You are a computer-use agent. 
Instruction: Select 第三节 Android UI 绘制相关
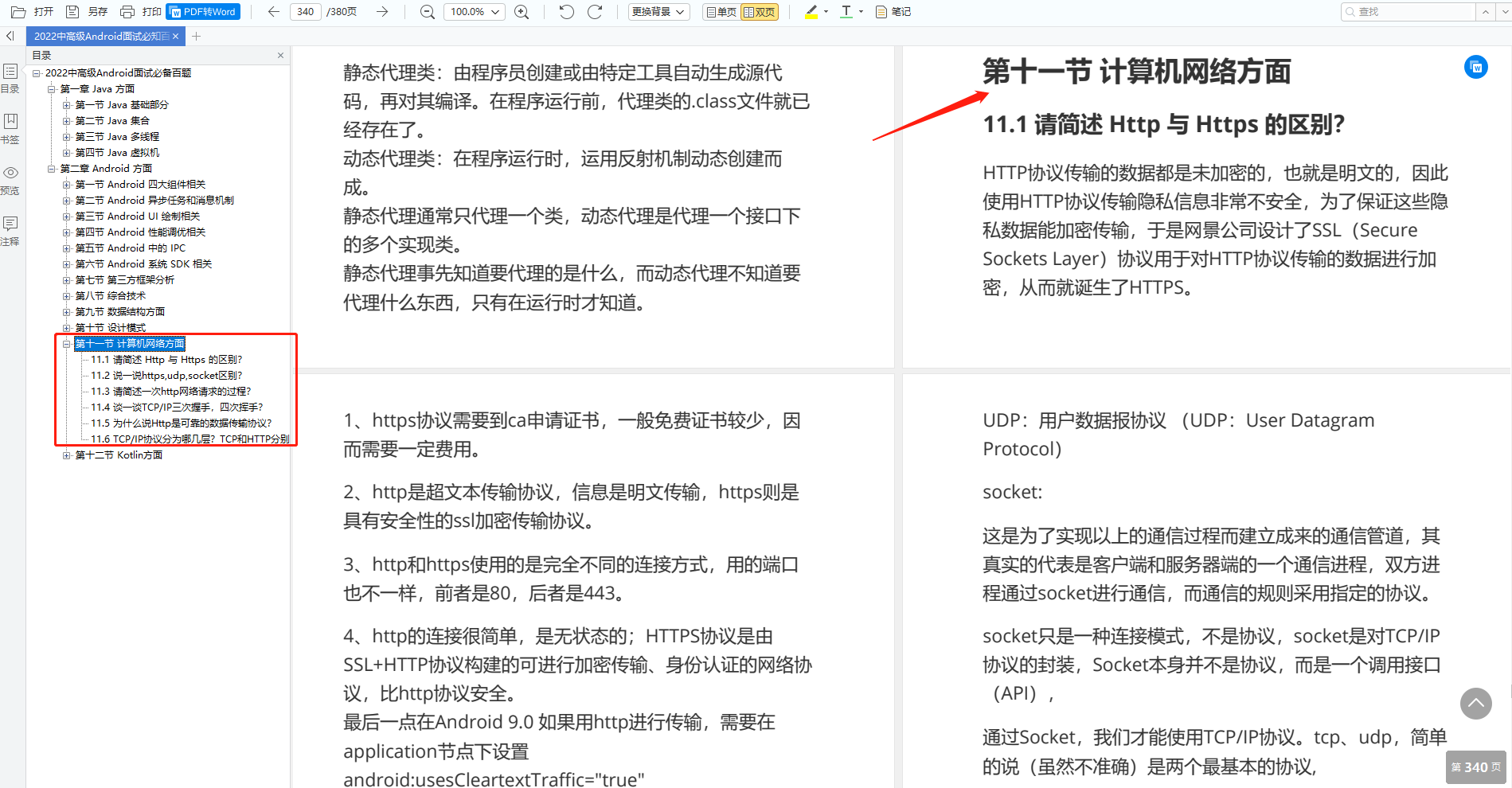tap(138, 217)
